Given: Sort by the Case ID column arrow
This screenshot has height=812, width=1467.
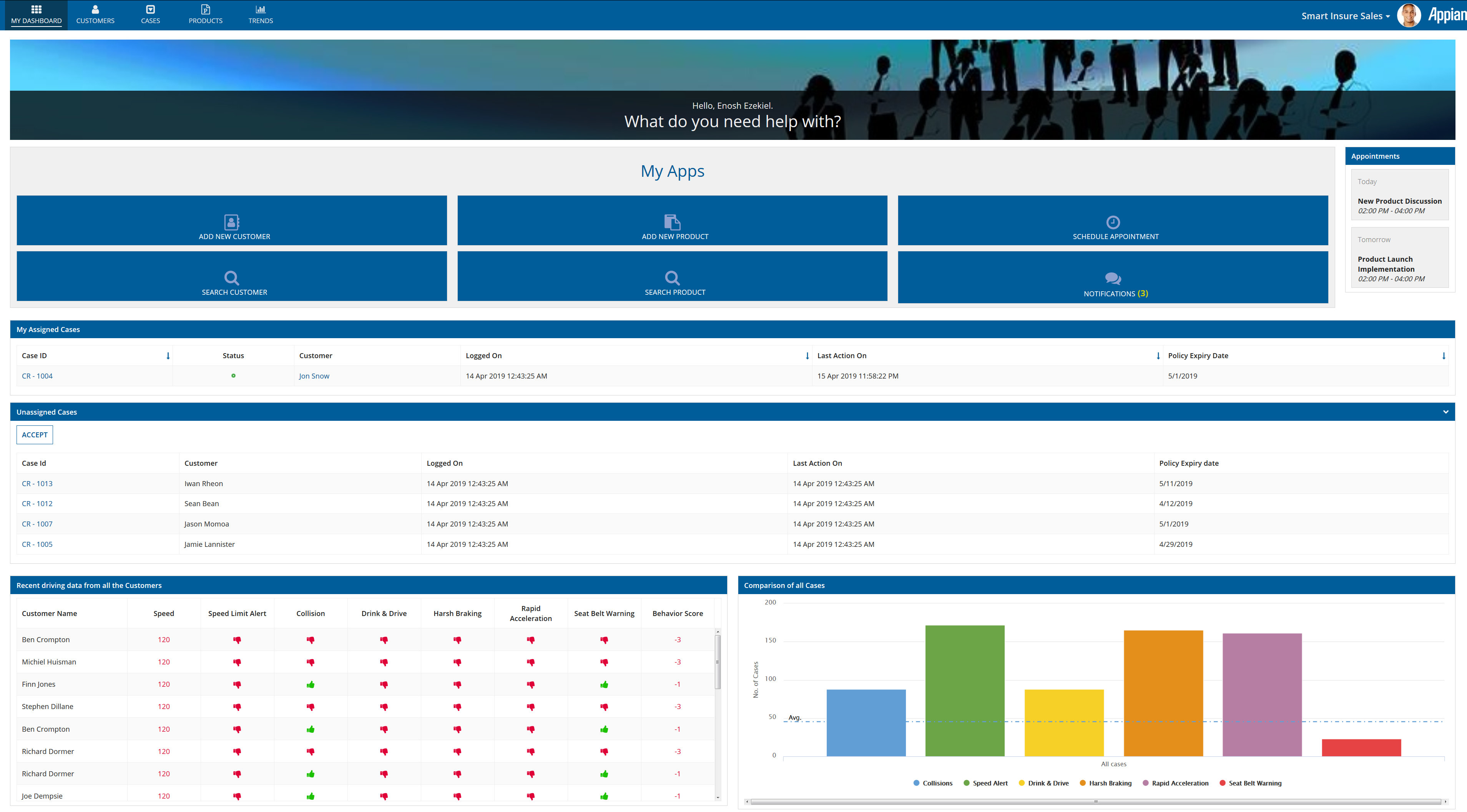Looking at the screenshot, I should [168, 355].
